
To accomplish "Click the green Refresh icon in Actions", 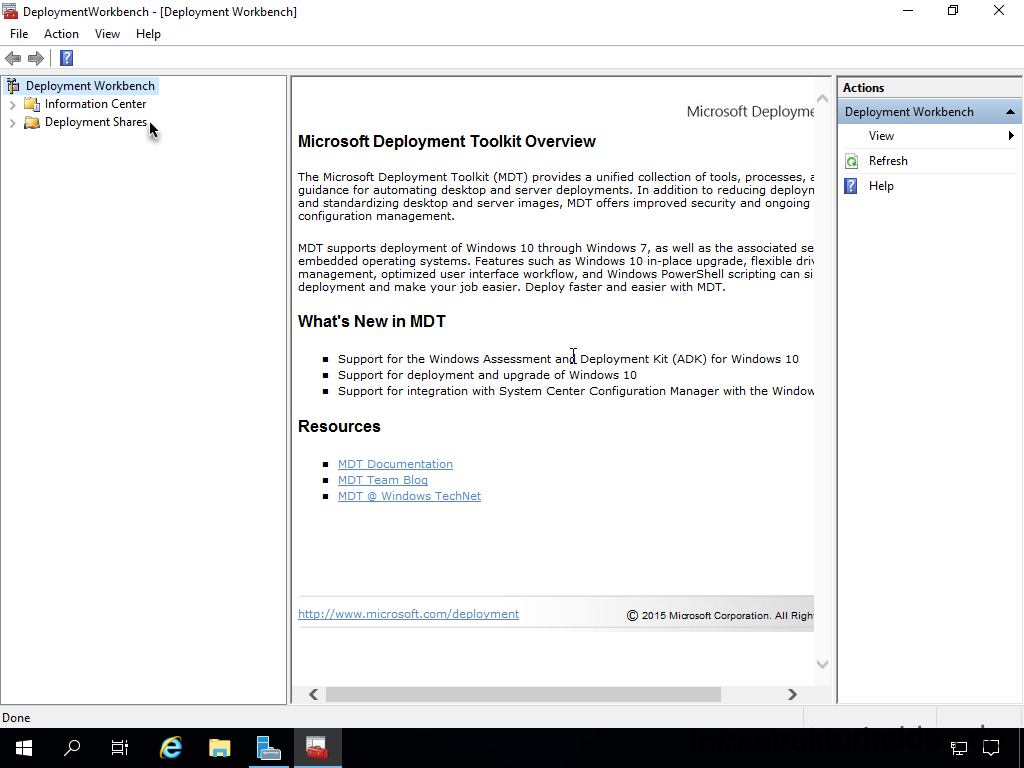I will click(852, 161).
